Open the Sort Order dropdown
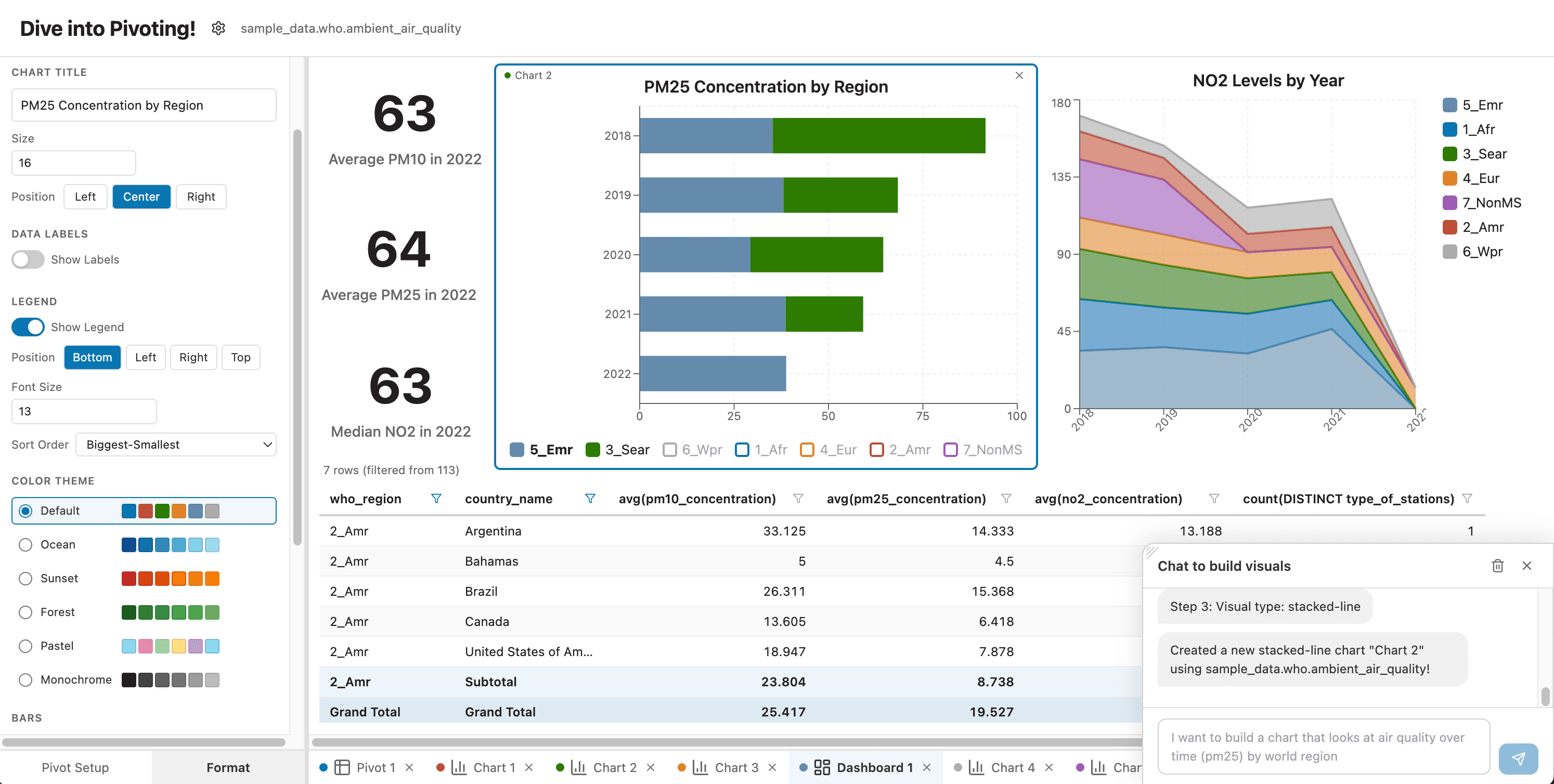Viewport: 1554px width, 784px height. click(x=176, y=445)
